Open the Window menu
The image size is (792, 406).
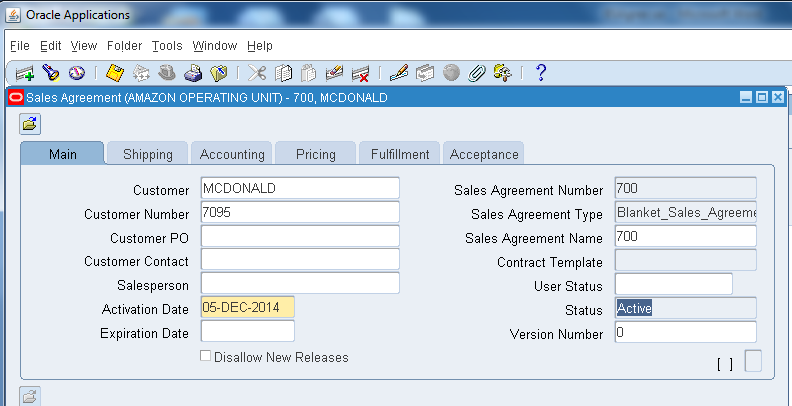pos(215,46)
